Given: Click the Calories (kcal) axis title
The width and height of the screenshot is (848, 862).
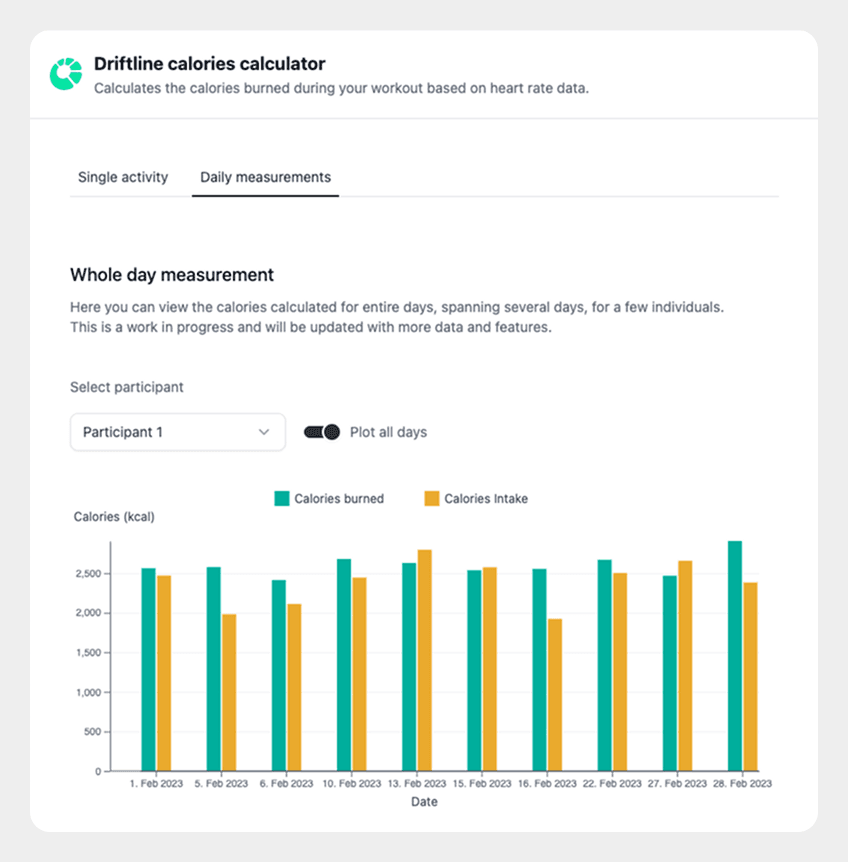Looking at the screenshot, I should point(113,516).
